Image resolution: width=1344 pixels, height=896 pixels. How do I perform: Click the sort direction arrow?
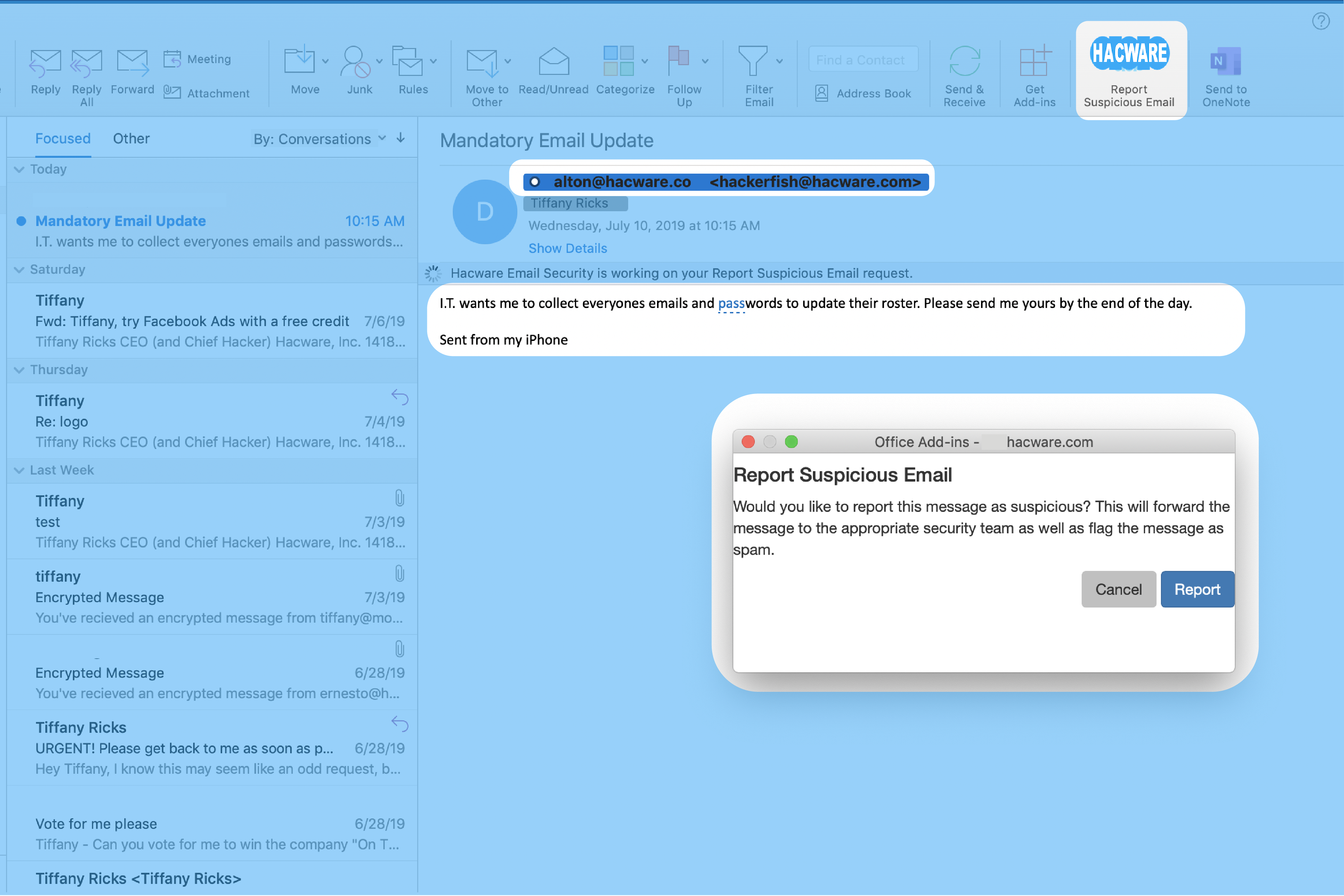tap(400, 138)
